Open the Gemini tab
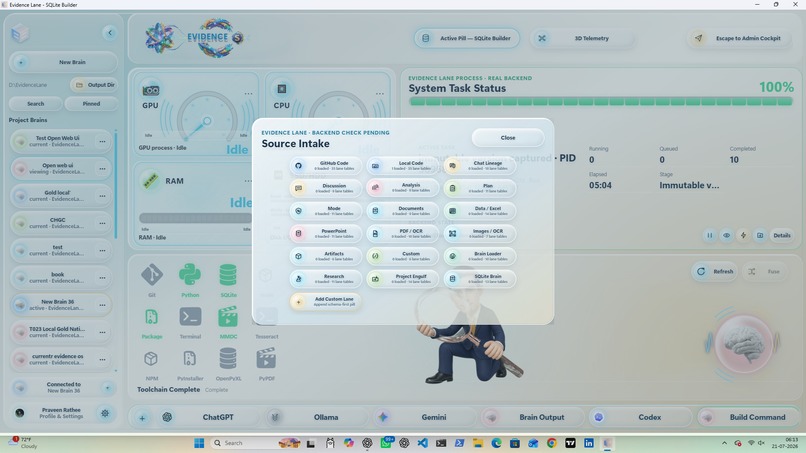The image size is (806, 453). (x=424, y=418)
